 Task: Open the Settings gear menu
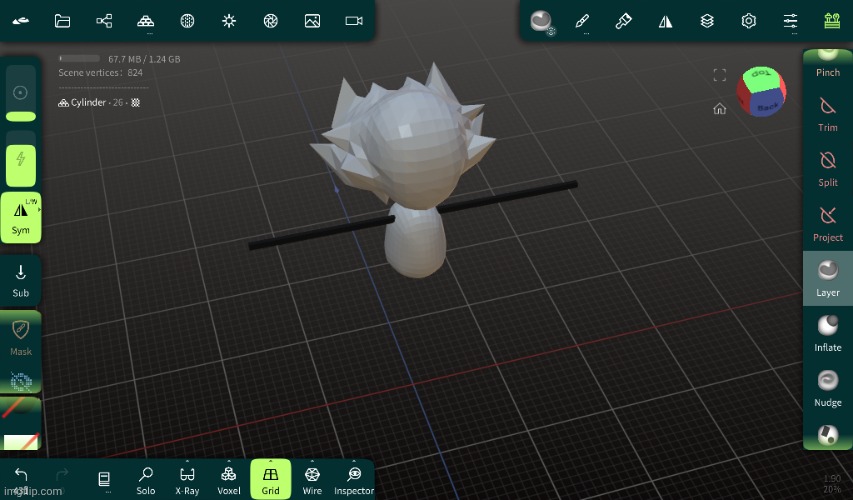(x=749, y=21)
